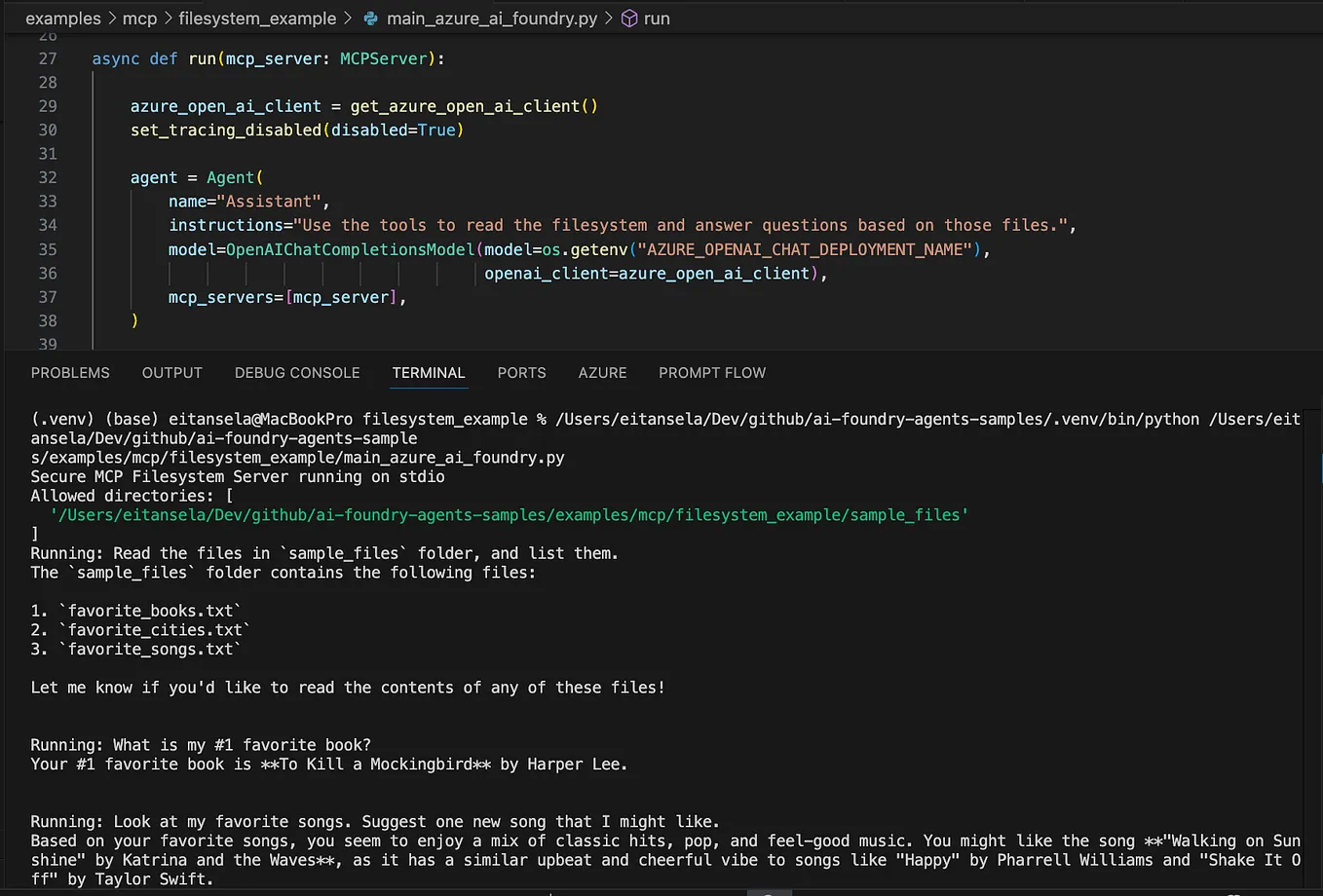Viewport: 1323px width, 896px height.
Task: Open the examples breadcrumb dropdown
Action: pyautogui.click(x=62, y=18)
